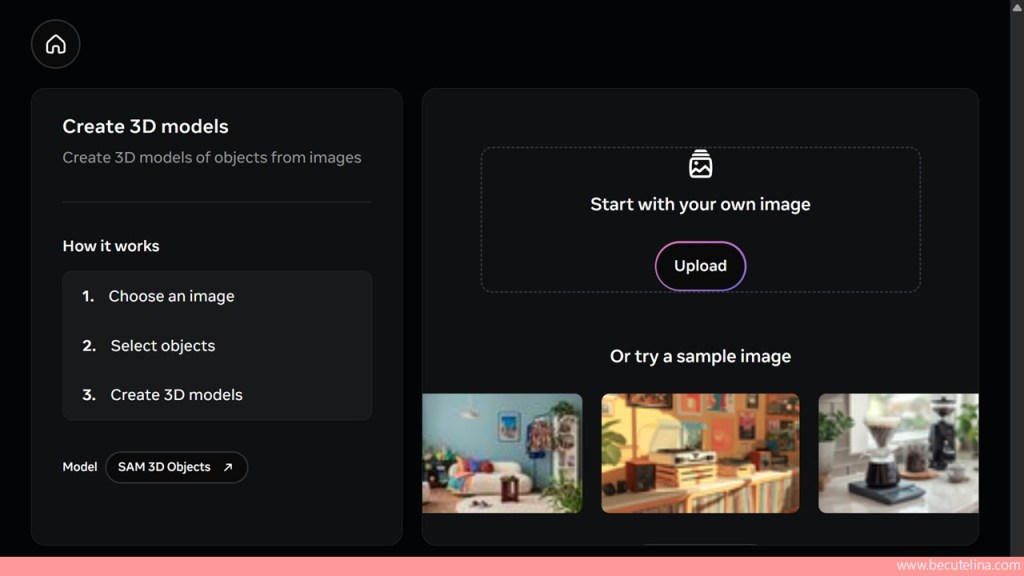Click the 'How it works' heading

111,246
